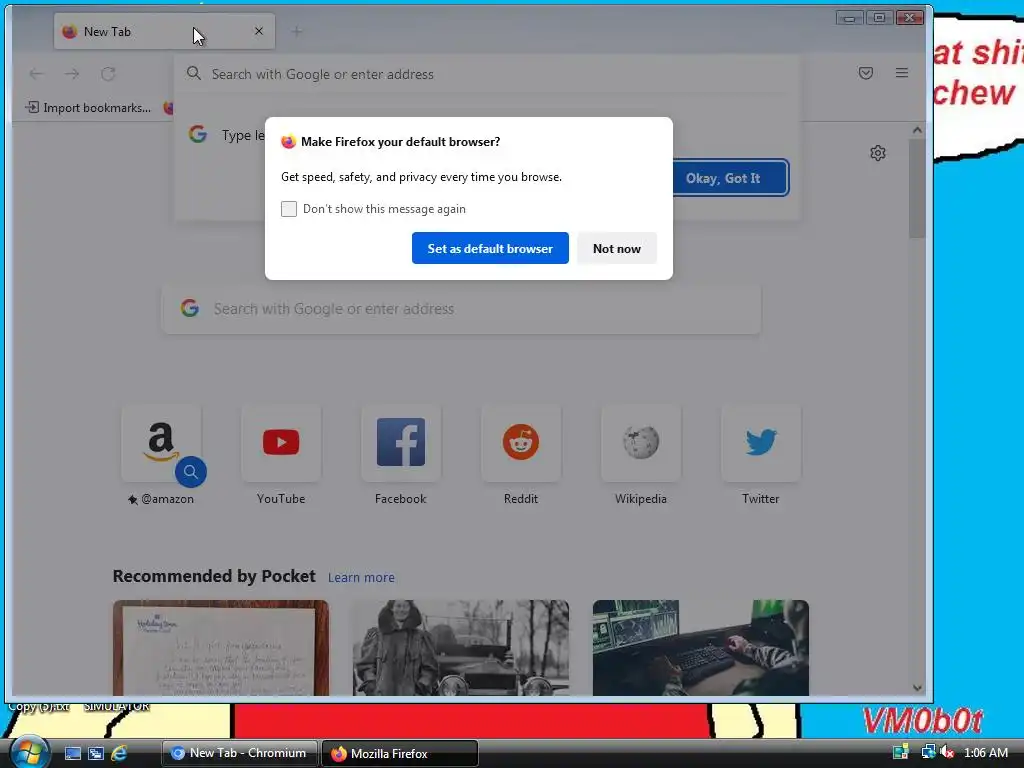Viewport: 1024px width, 768px height.
Task: Open the Facebook shortcut tile
Action: [x=401, y=443]
